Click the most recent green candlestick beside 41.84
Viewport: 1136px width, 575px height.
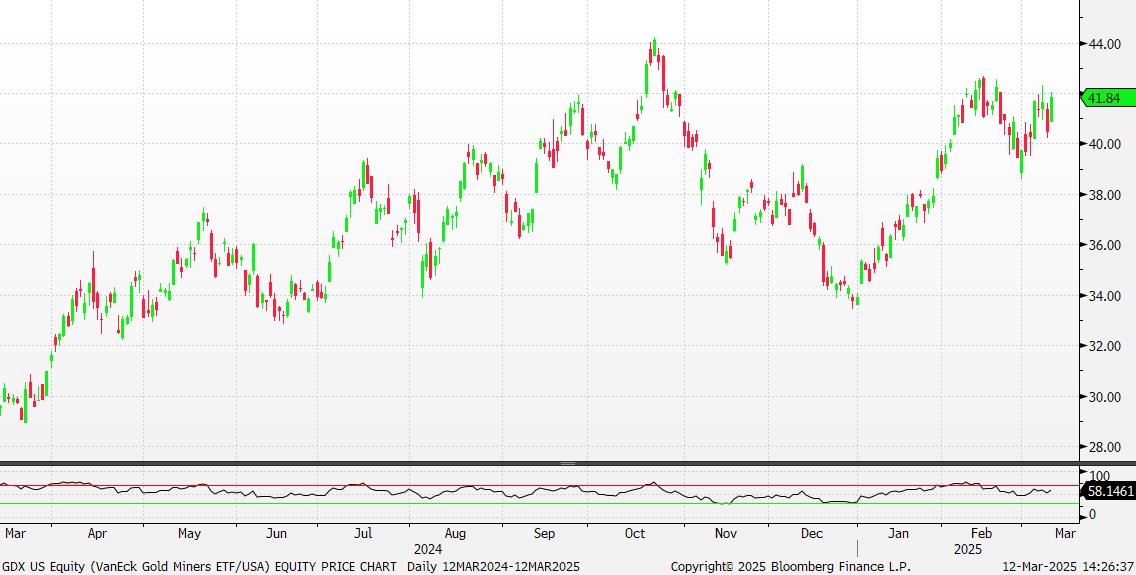1051,108
